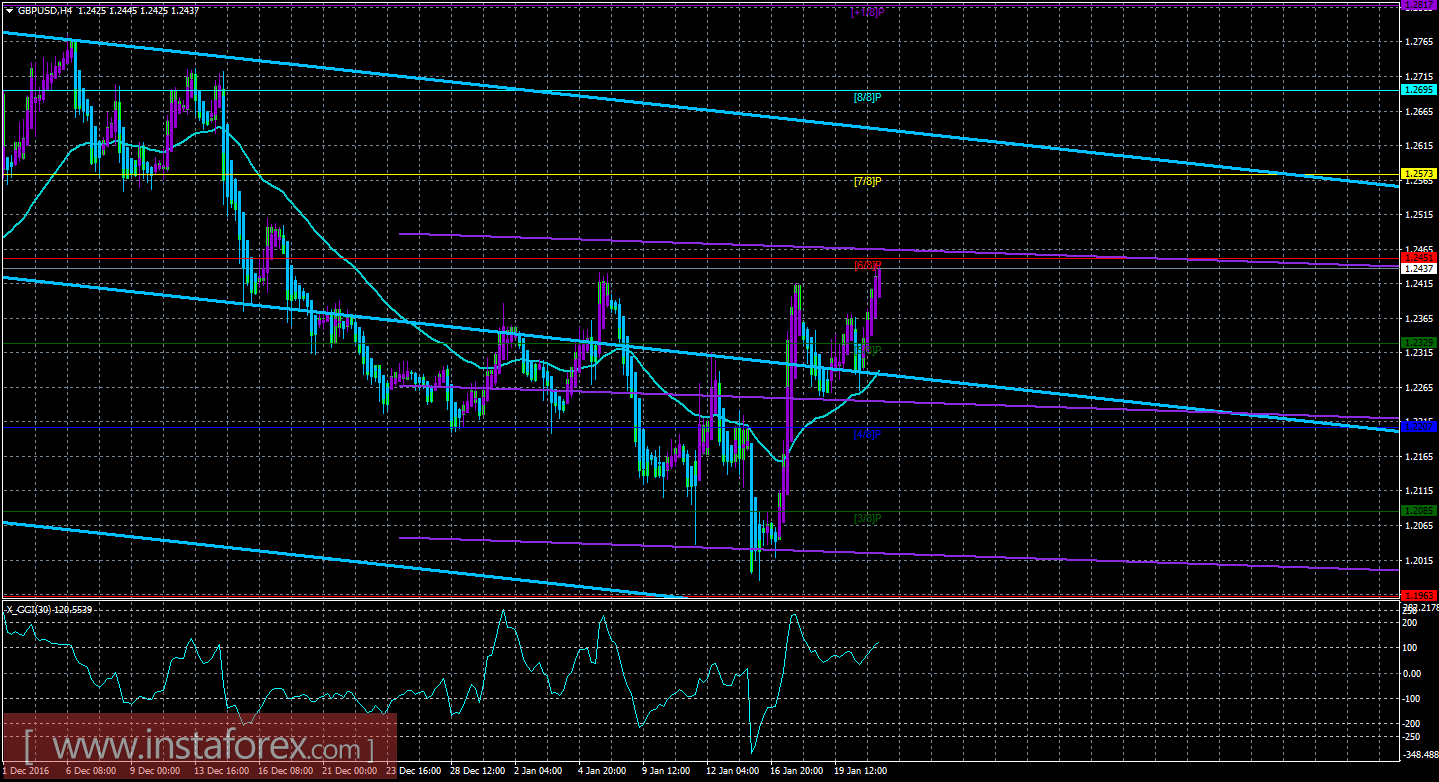Click the 1.2265 price scale value
Viewport: 1439px width, 782px height.
coord(1418,388)
